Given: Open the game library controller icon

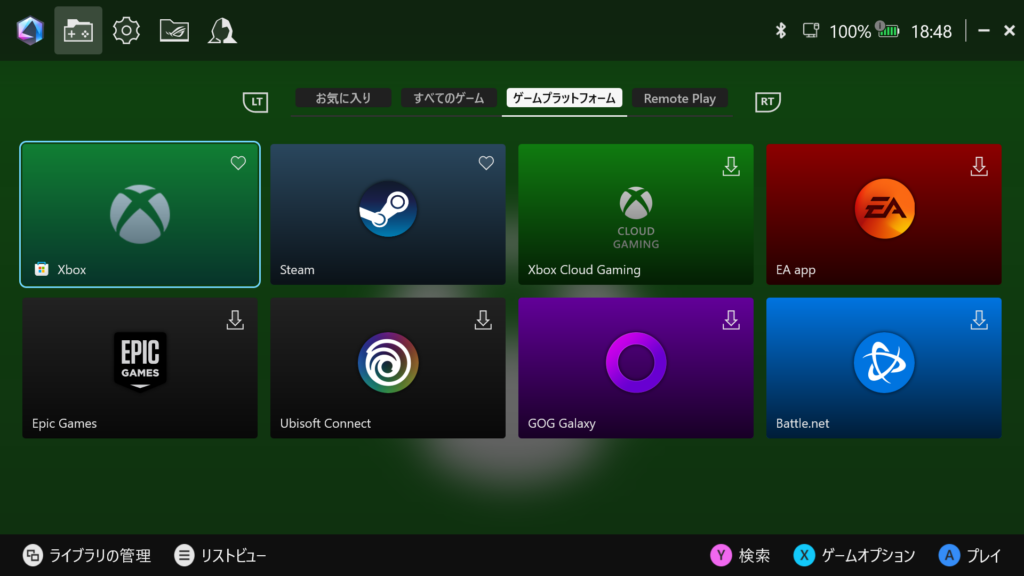Looking at the screenshot, I should point(78,31).
